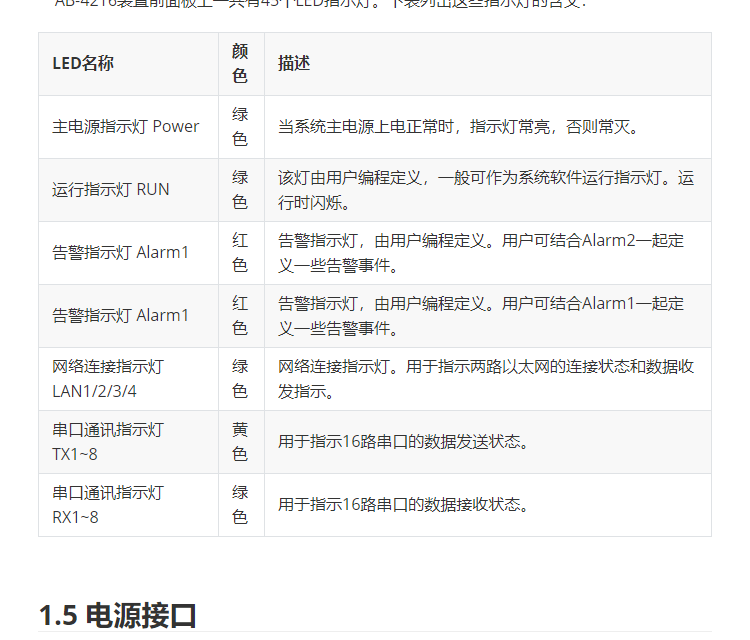
Task: Click the '绿色' cell in Power row
Action: click(241, 127)
